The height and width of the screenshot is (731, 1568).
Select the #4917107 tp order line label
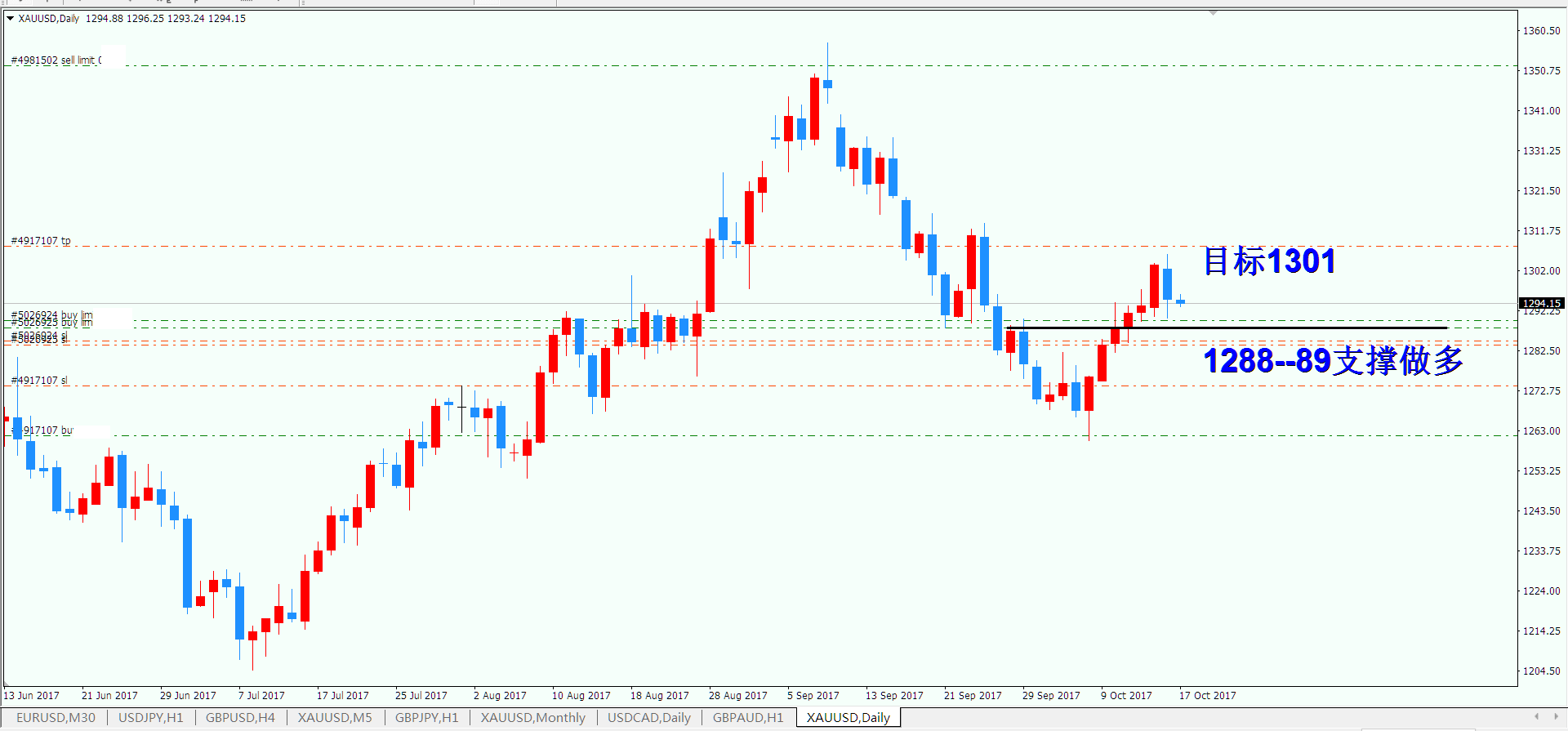click(41, 241)
